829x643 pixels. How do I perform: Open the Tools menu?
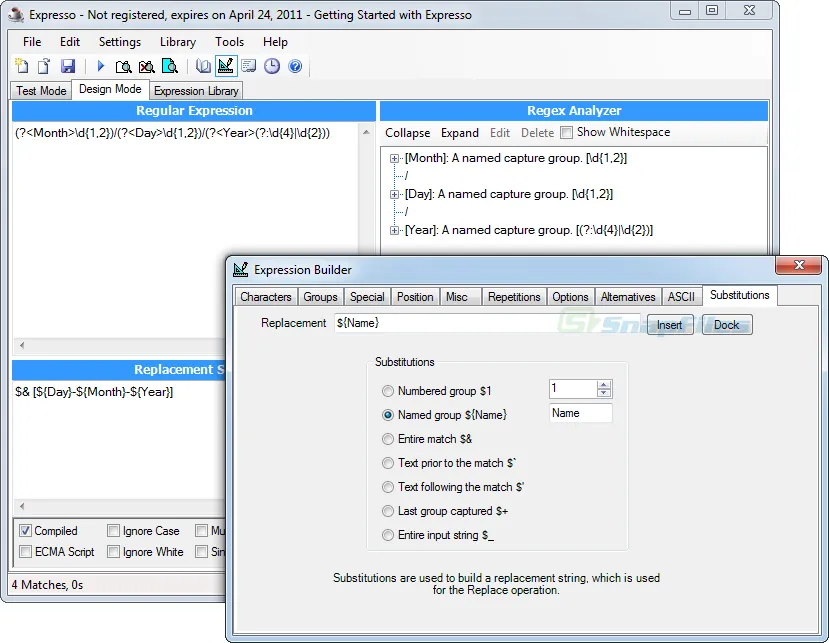(229, 42)
